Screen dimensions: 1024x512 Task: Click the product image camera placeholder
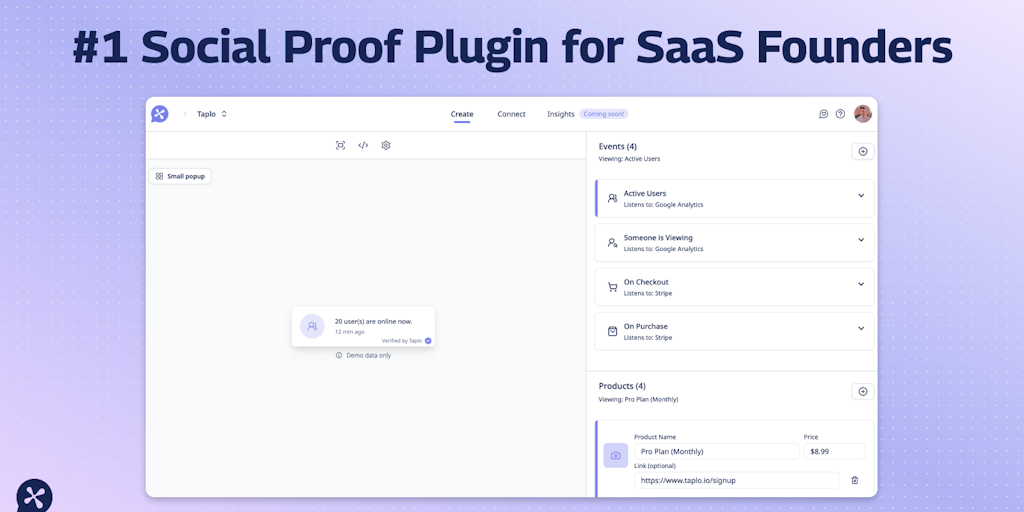(x=615, y=455)
